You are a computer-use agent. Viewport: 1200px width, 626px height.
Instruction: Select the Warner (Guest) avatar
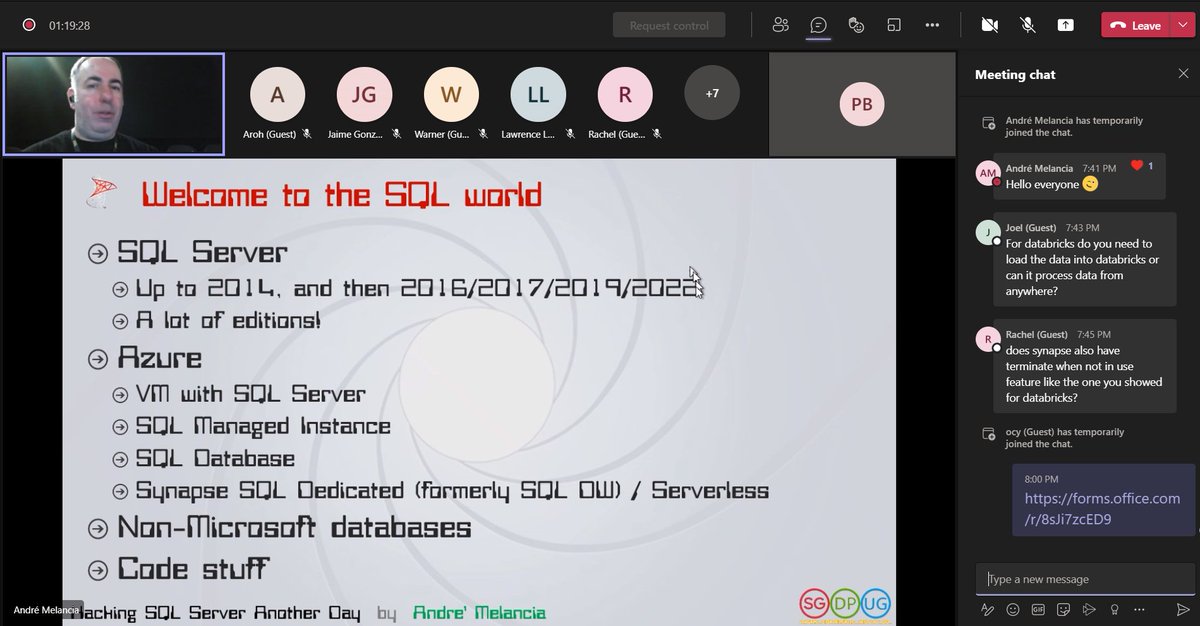451,95
